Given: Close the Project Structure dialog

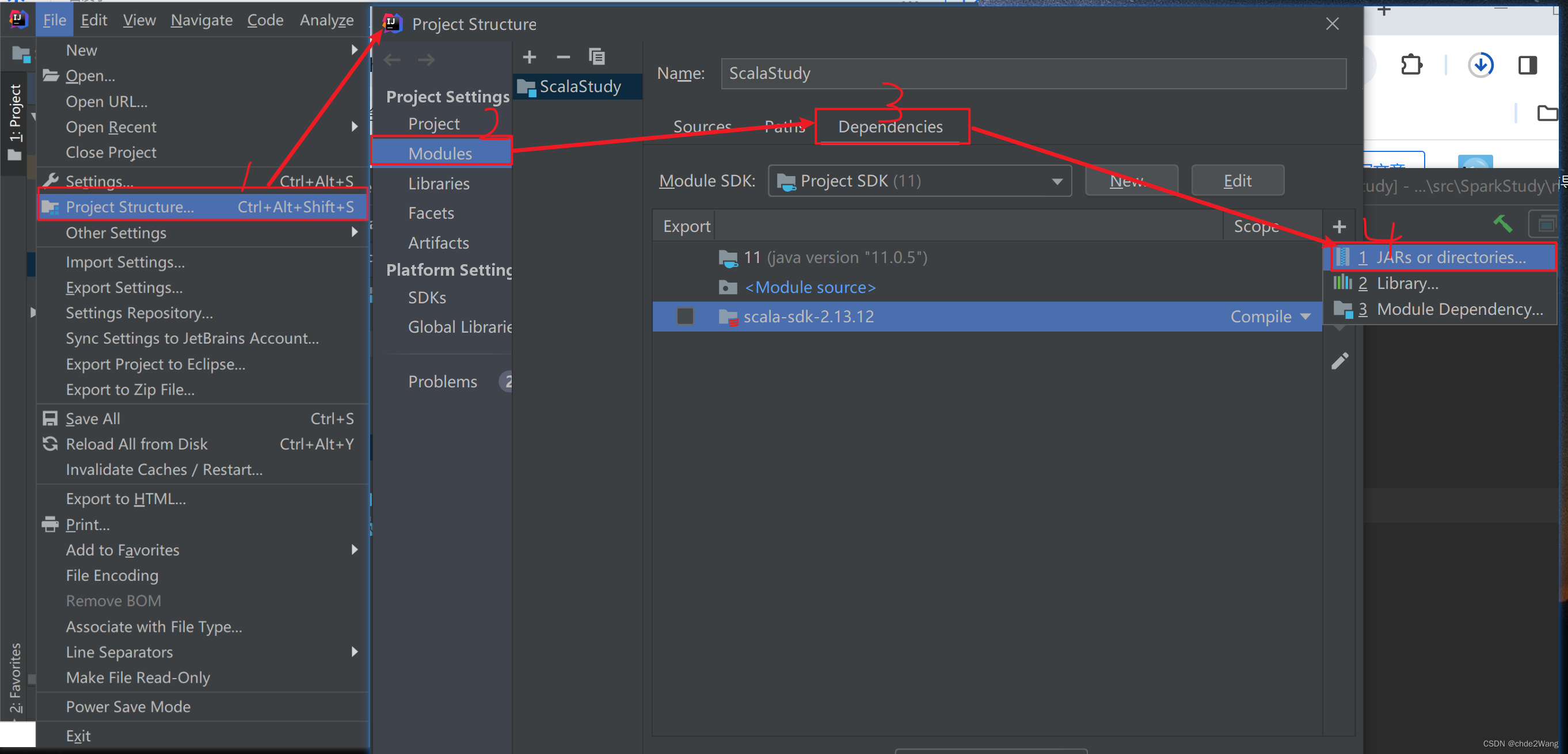Looking at the screenshot, I should (1333, 24).
